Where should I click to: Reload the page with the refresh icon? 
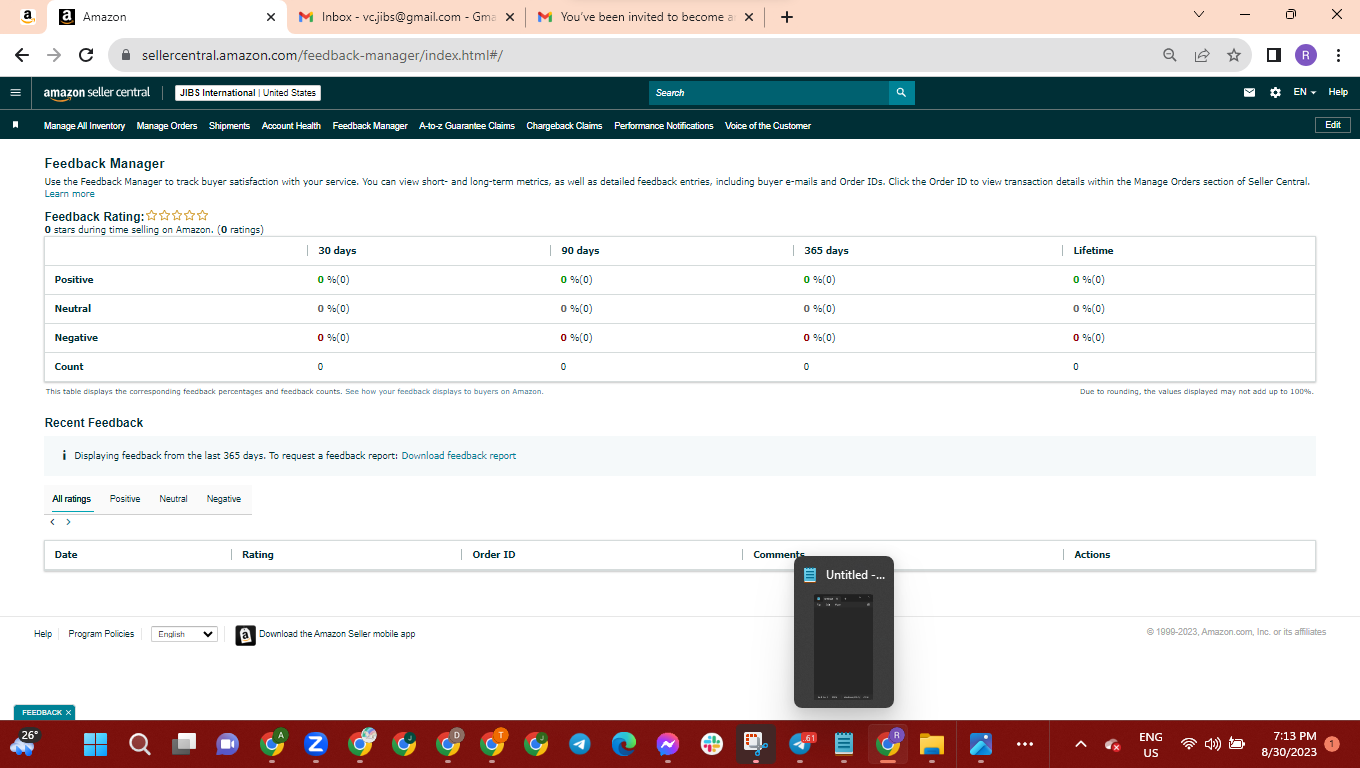pyautogui.click(x=86, y=55)
